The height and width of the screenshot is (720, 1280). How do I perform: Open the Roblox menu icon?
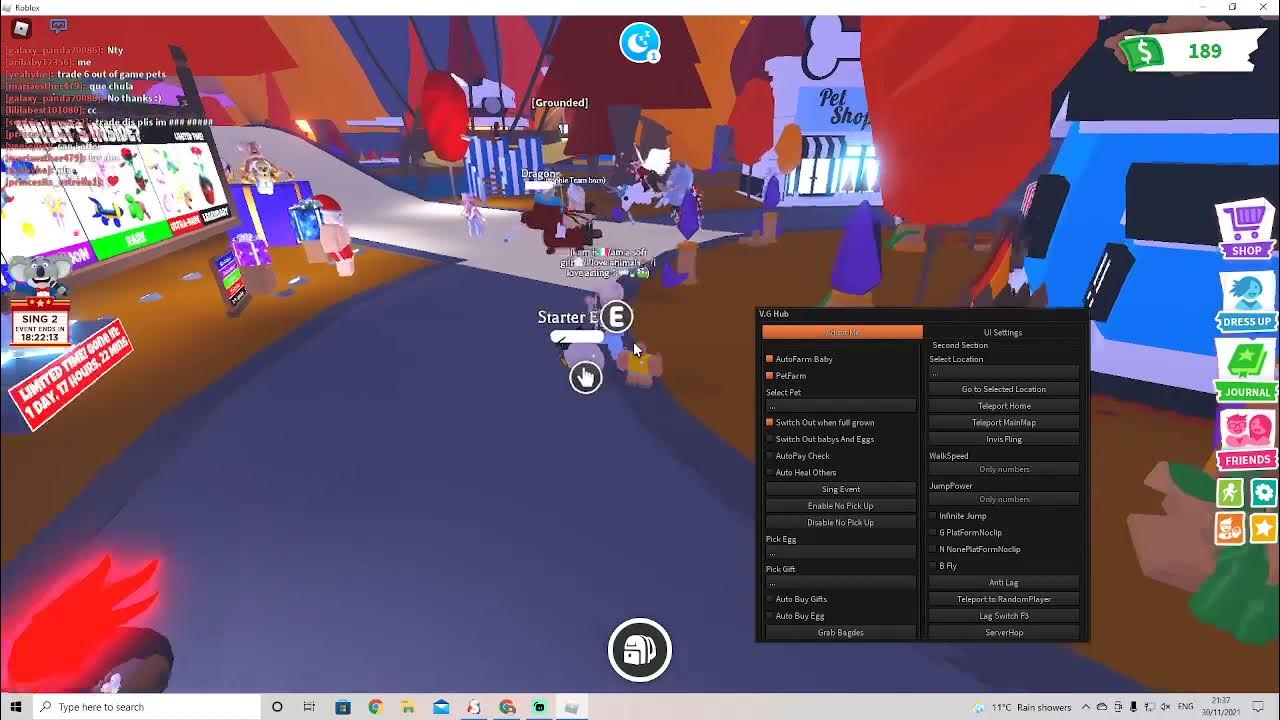[22, 27]
